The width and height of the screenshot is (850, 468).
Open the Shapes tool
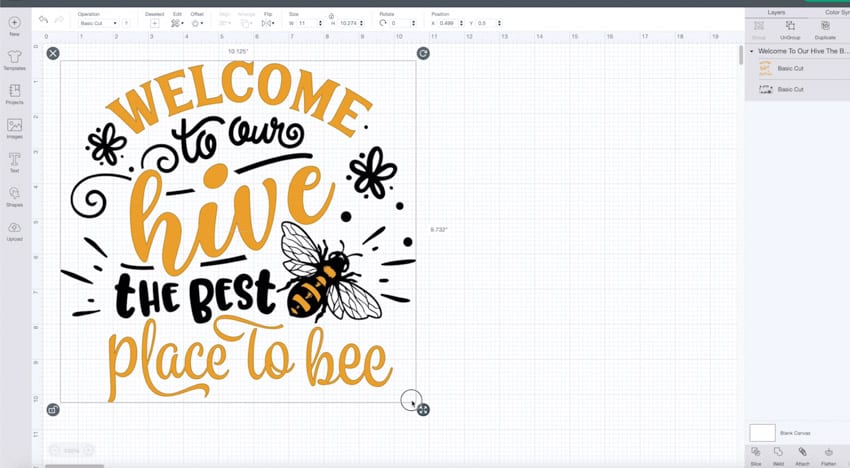click(14, 193)
